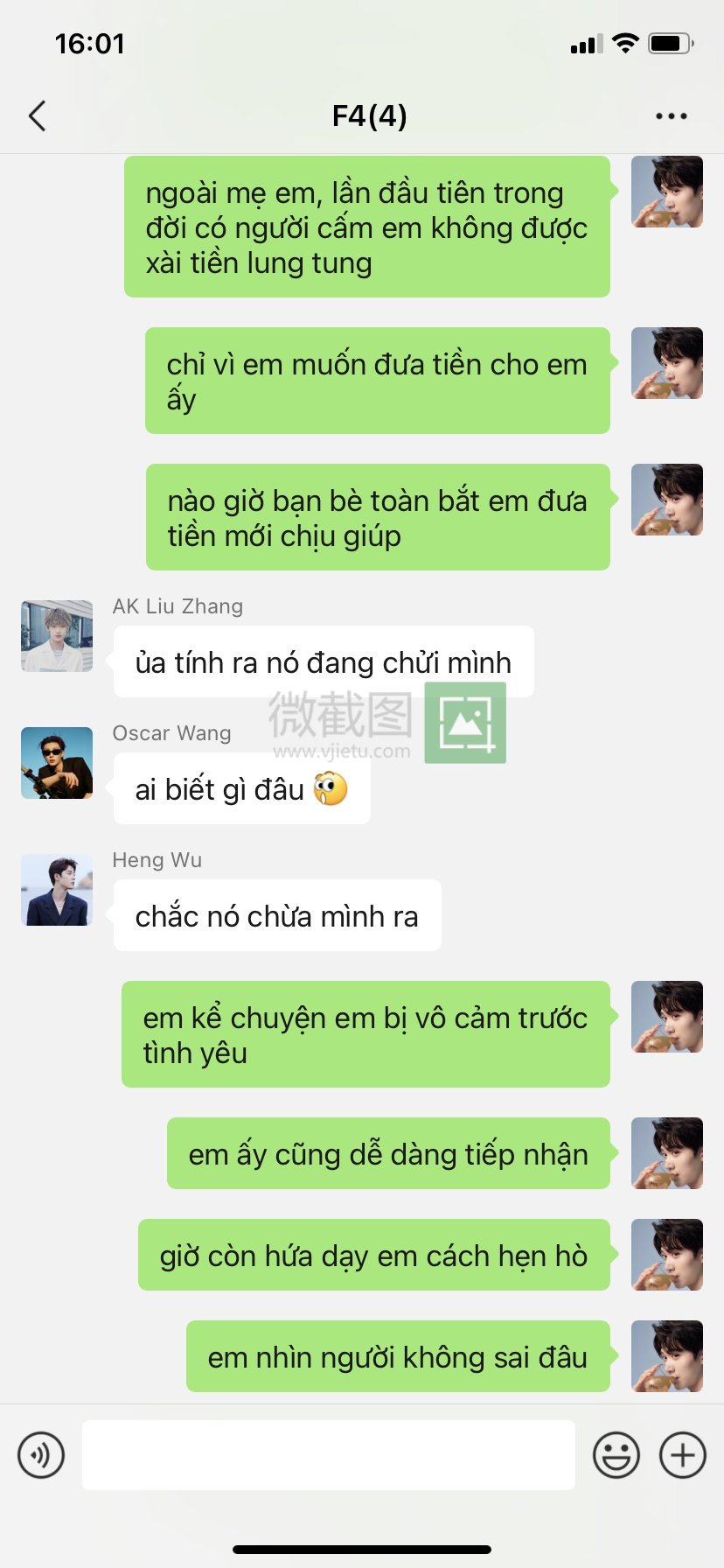Tap the message text input field
Screen dimensions: 724x1568
tap(329, 1455)
